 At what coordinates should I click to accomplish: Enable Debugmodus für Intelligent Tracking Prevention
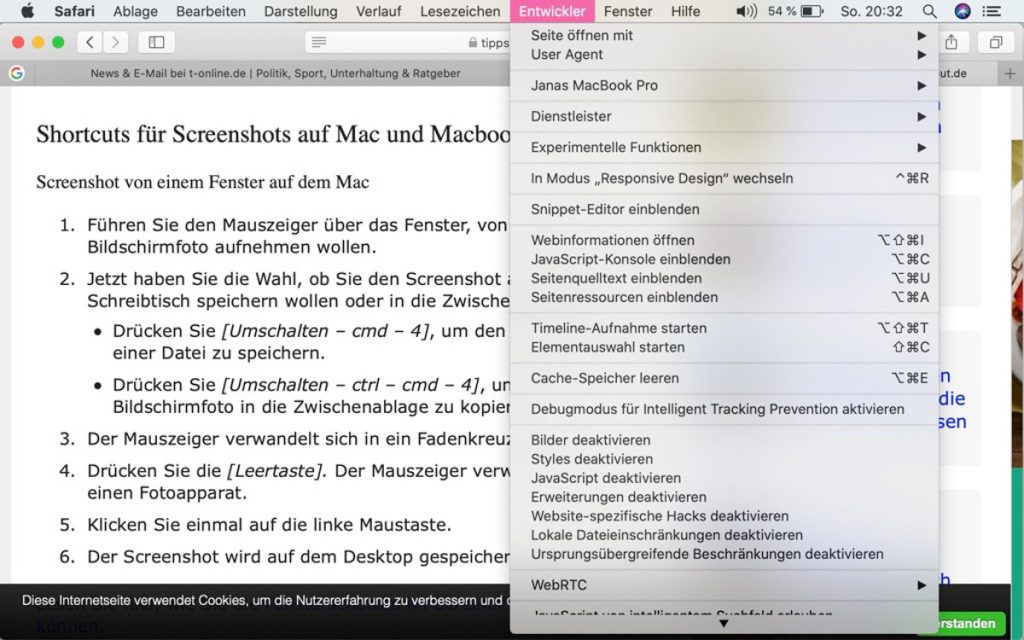point(724,409)
